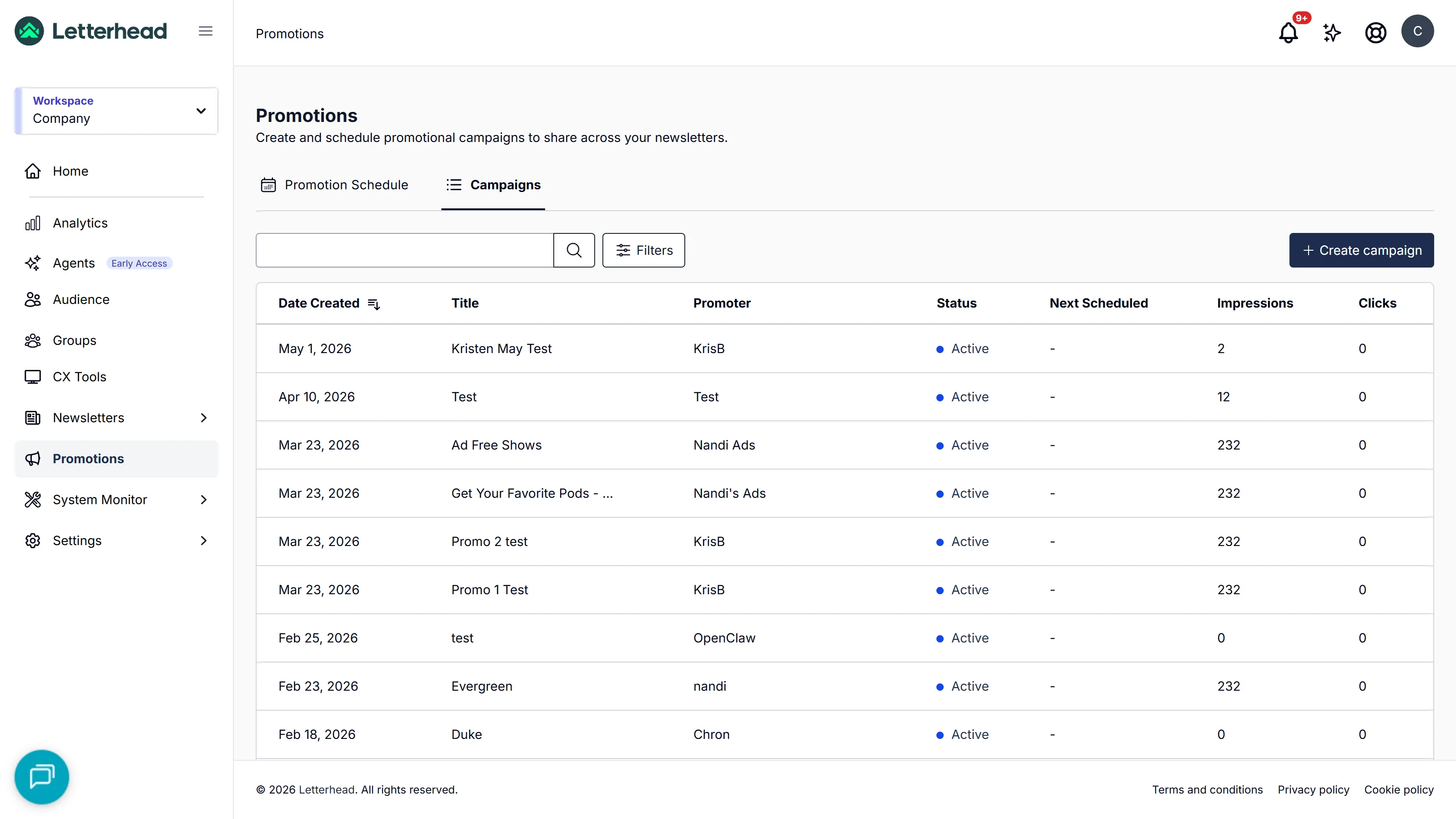Click the Agents sparkle icon
The image size is (1456, 819).
click(33, 263)
